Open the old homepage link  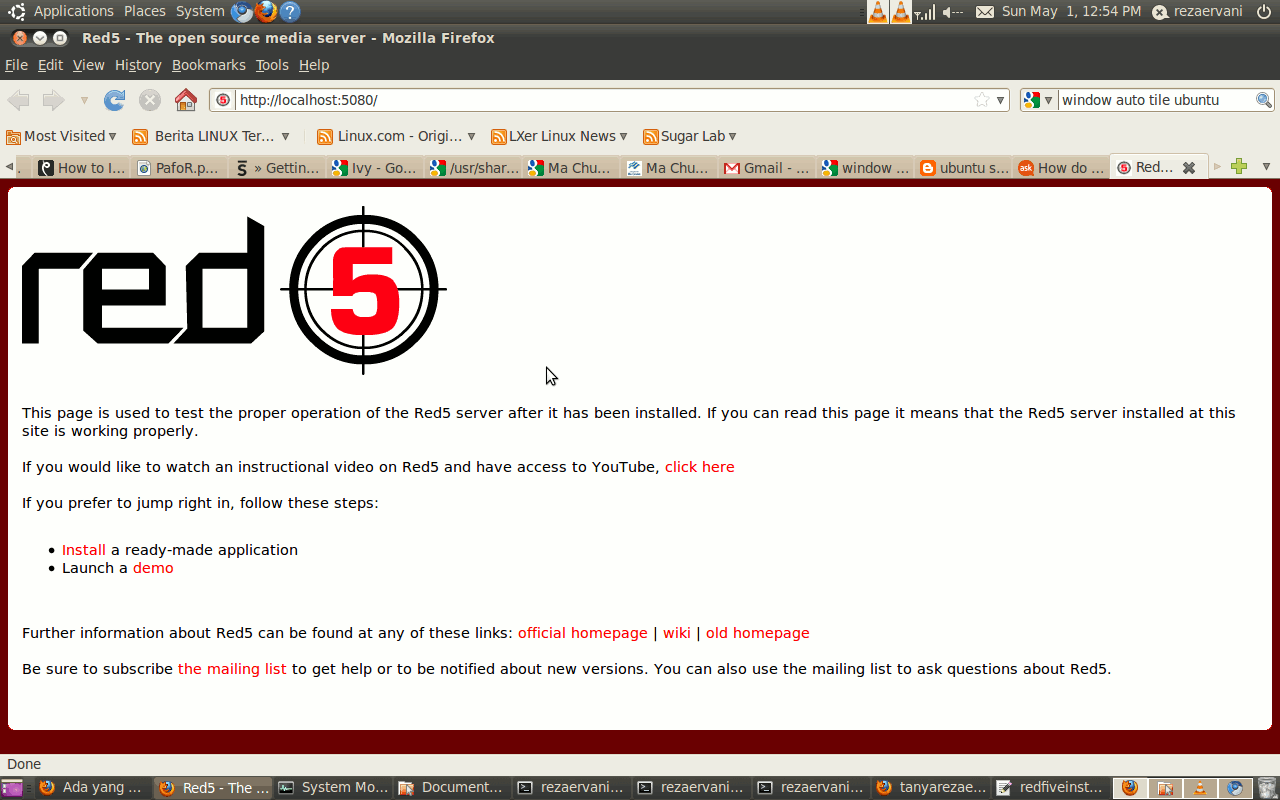(x=758, y=633)
